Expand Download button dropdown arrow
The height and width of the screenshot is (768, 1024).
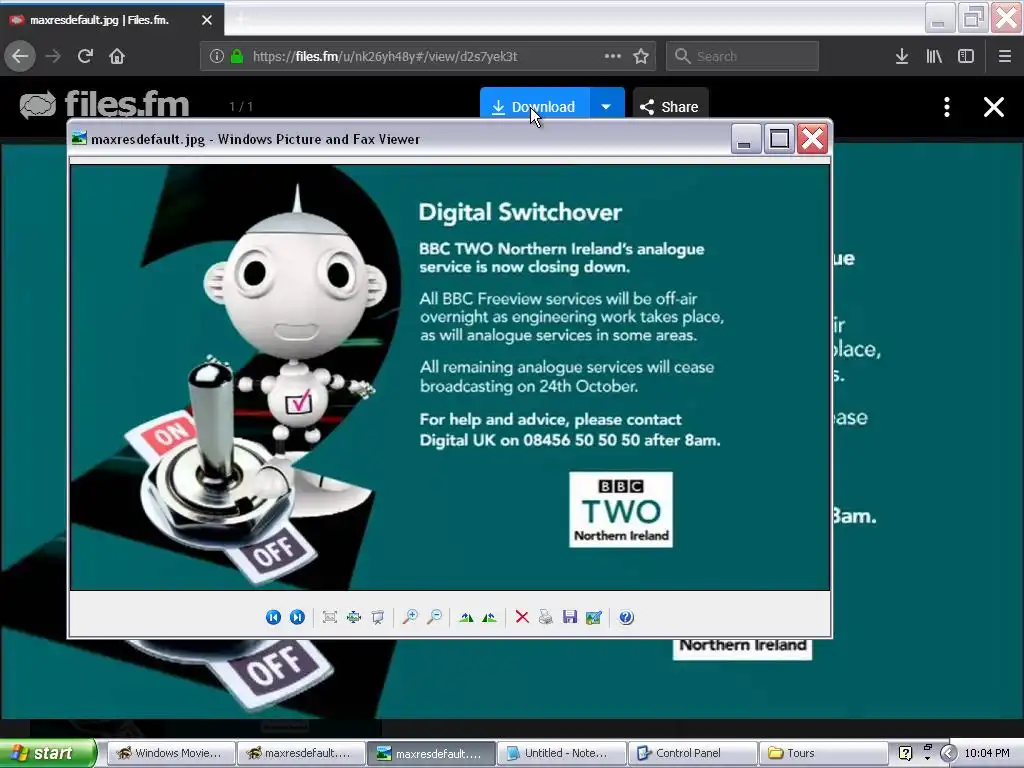pos(607,104)
